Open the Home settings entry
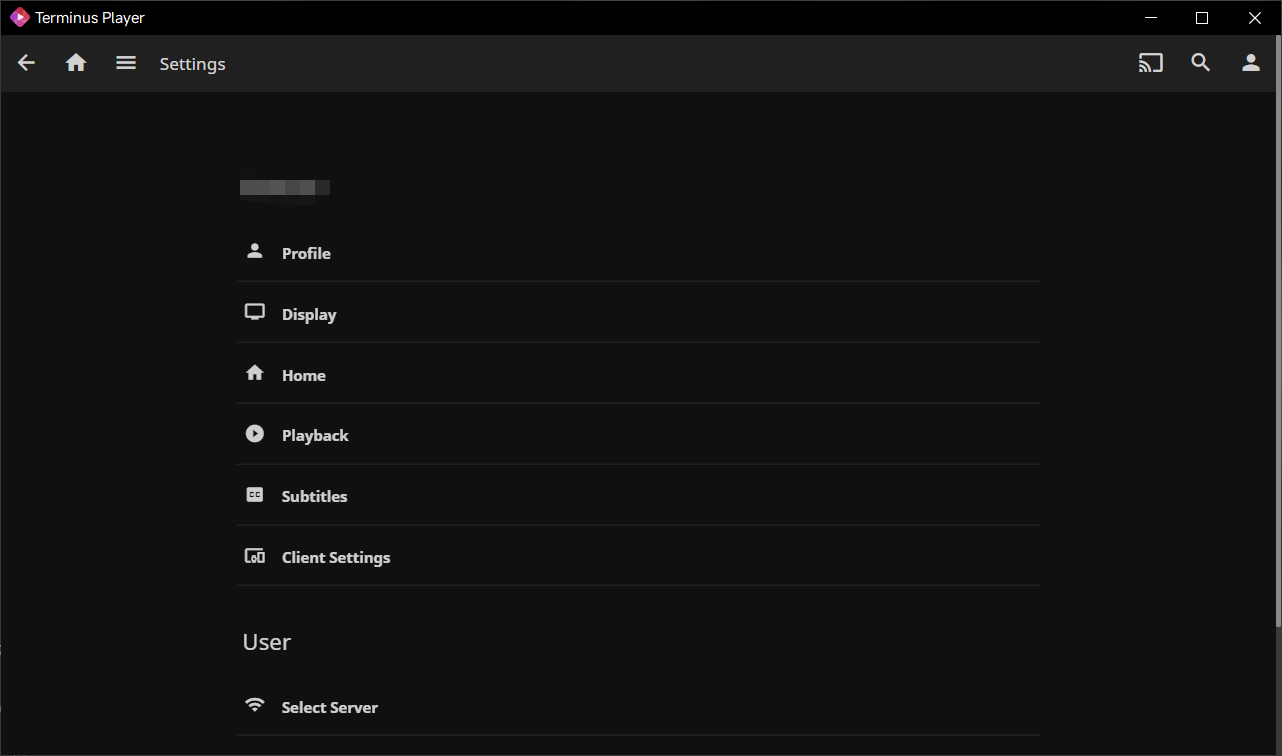The height and width of the screenshot is (756, 1282). click(x=304, y=375)
